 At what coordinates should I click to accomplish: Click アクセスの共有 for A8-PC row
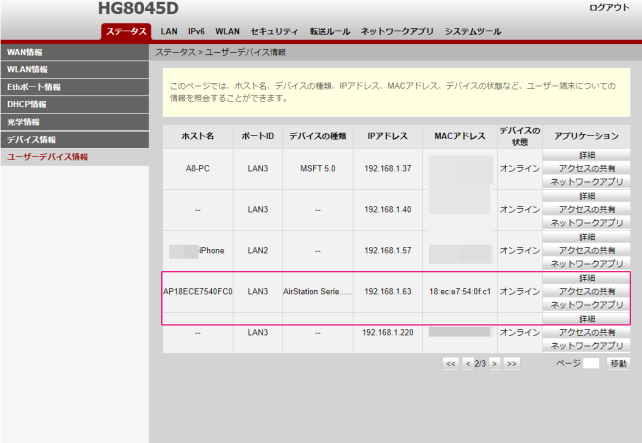[x=586, y=168]
